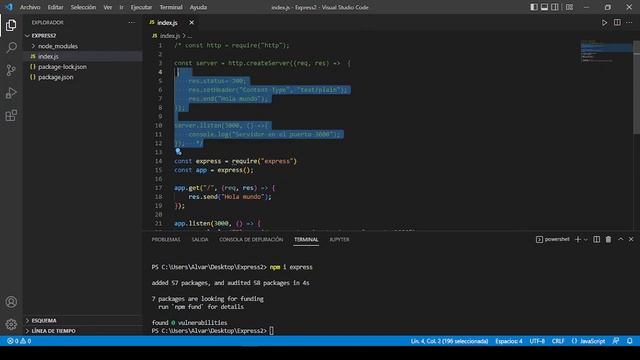This screenshot has width=640, height=360.
Task: Switch to the PROBLEMAS panel tab
Action: (x=166, y=240)
